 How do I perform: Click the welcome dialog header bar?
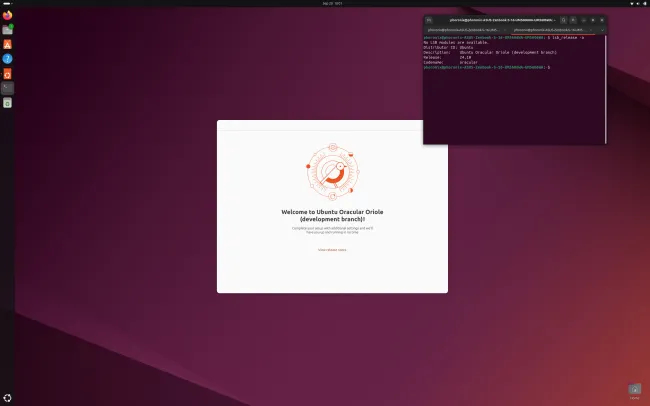tap(320, 125)
